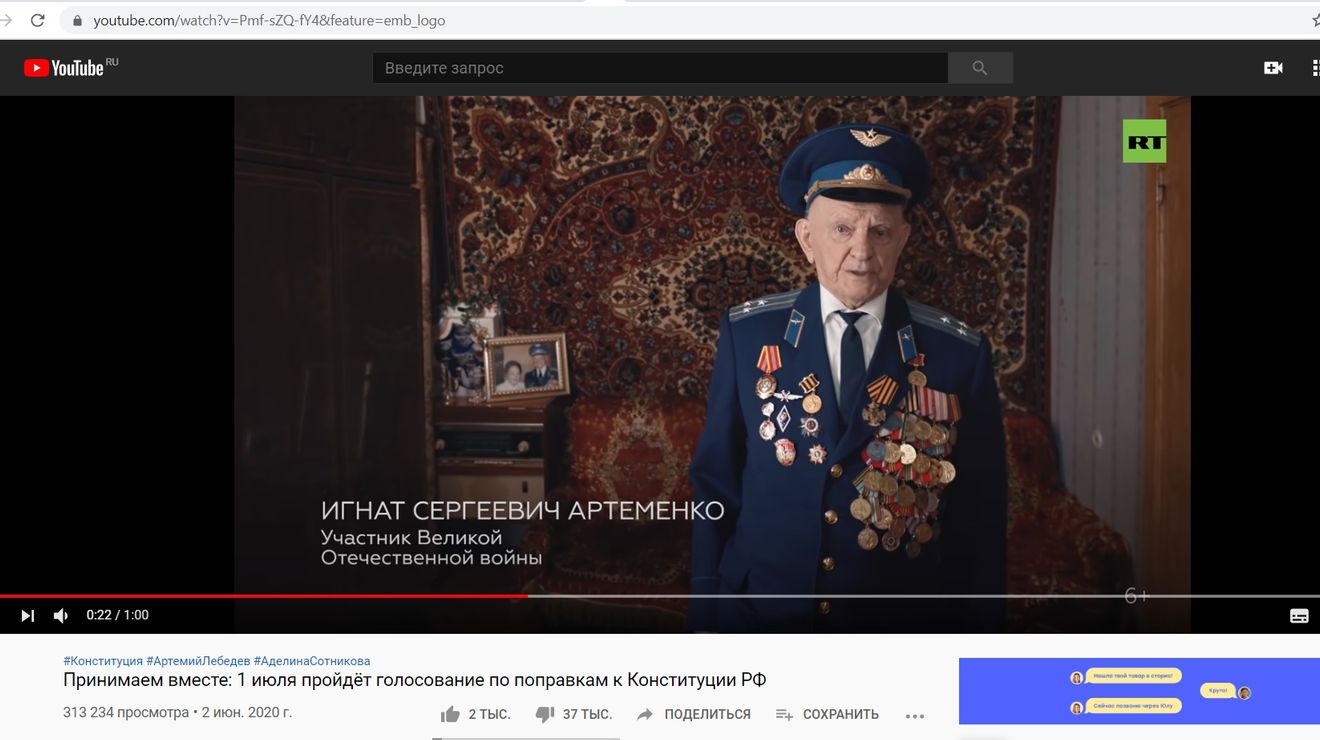The height and width of the screenshot is (740, 1320).
Task: Play the next video with skip button
Action: tap(28, 616)
